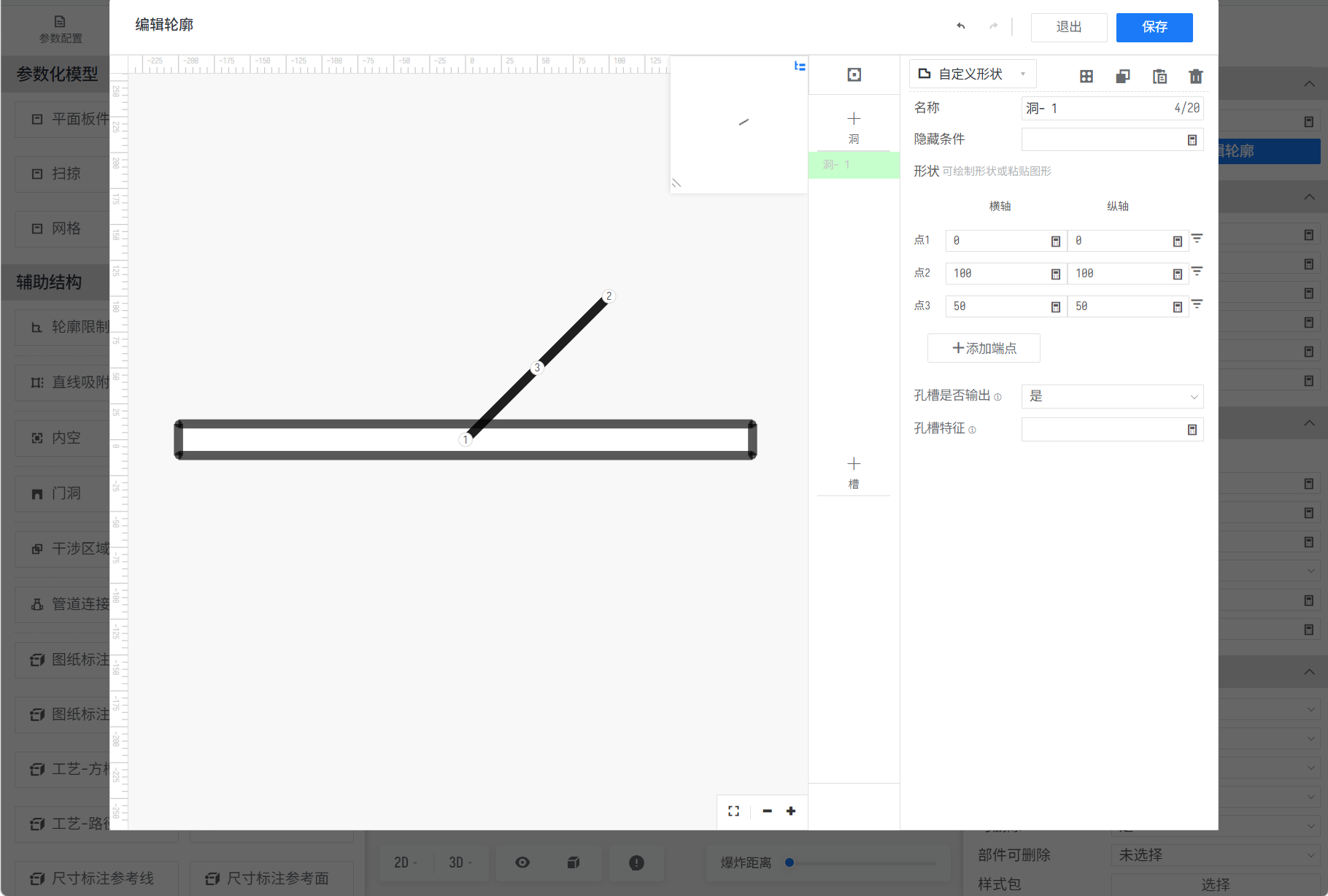Open the formula editor for 孔槽特征
Image resolution: width=1328 pixels, height=896 pixels.
point(1192,430)
